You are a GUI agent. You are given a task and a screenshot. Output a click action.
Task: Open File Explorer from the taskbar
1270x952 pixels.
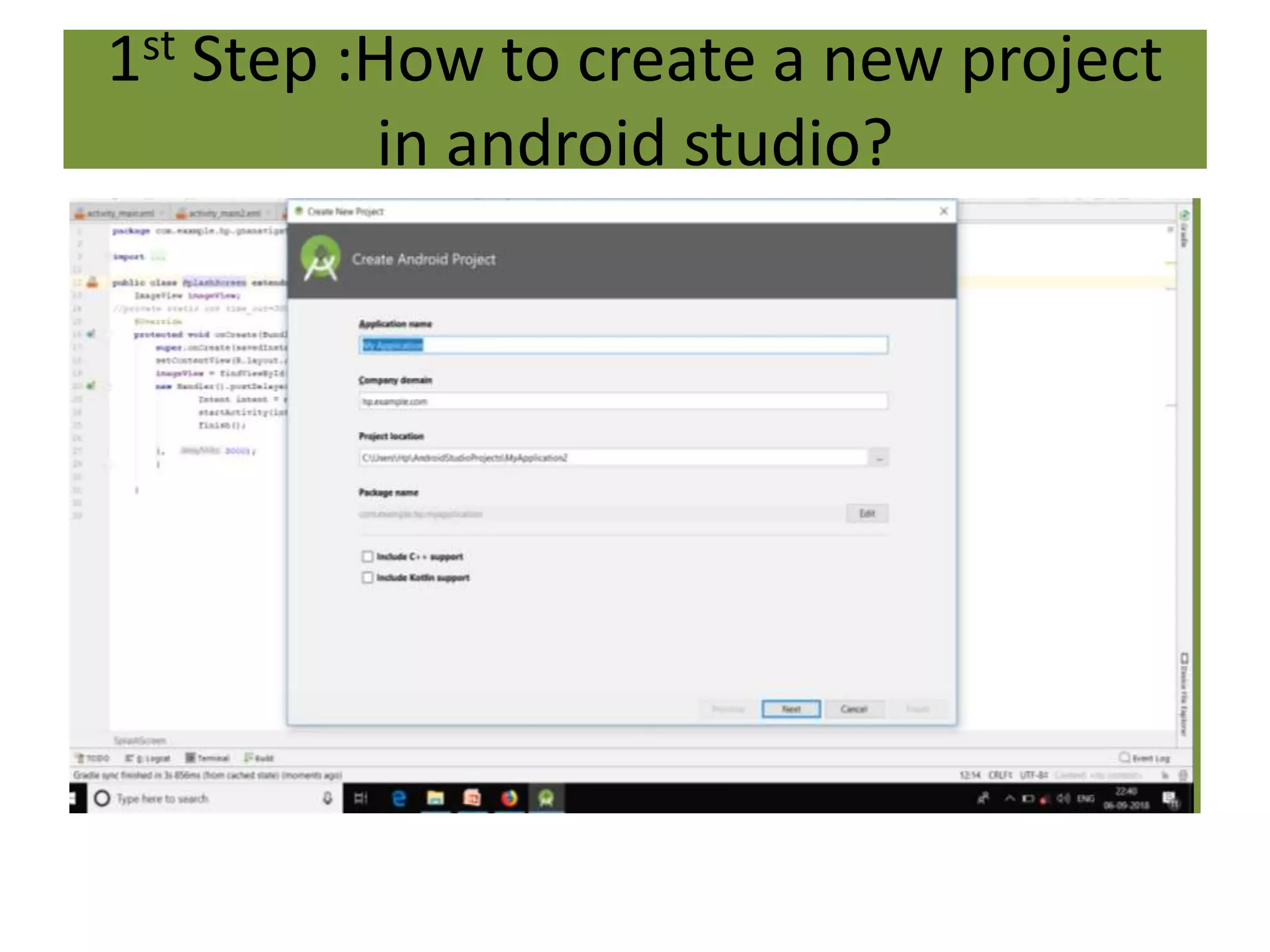click(x=435, y=798)
